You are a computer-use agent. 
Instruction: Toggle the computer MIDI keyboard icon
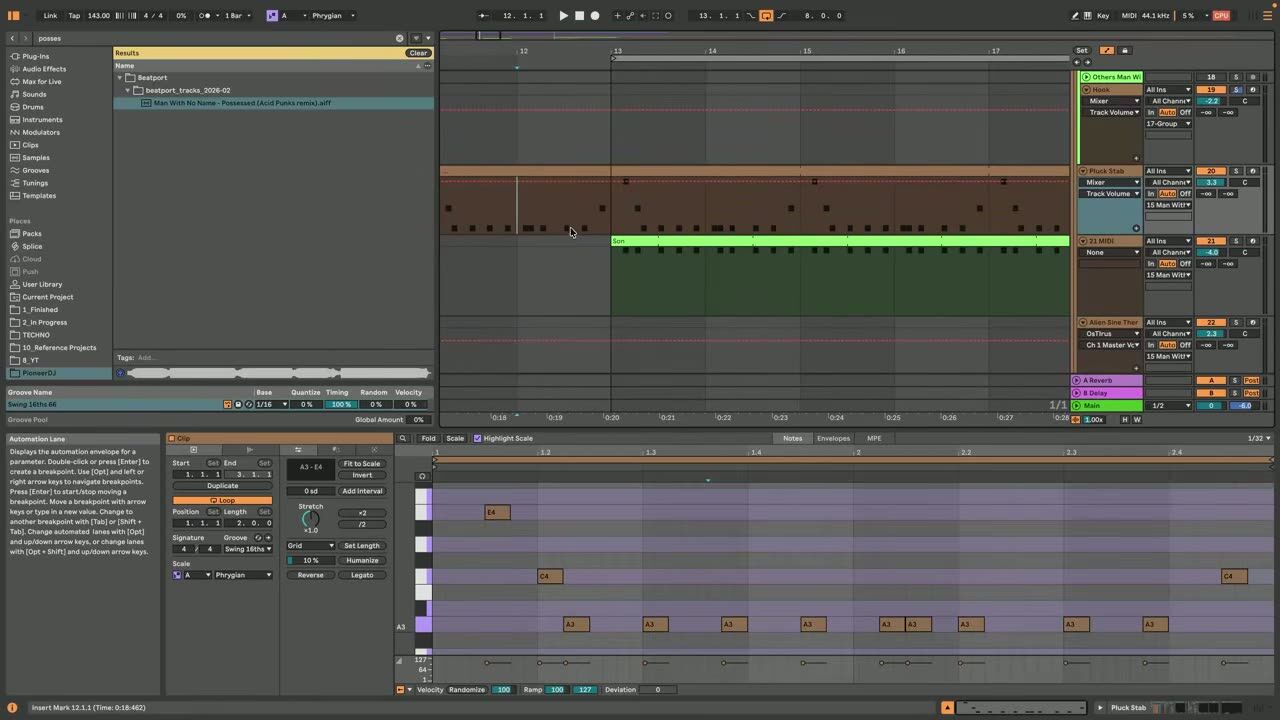pos(1088,15)
